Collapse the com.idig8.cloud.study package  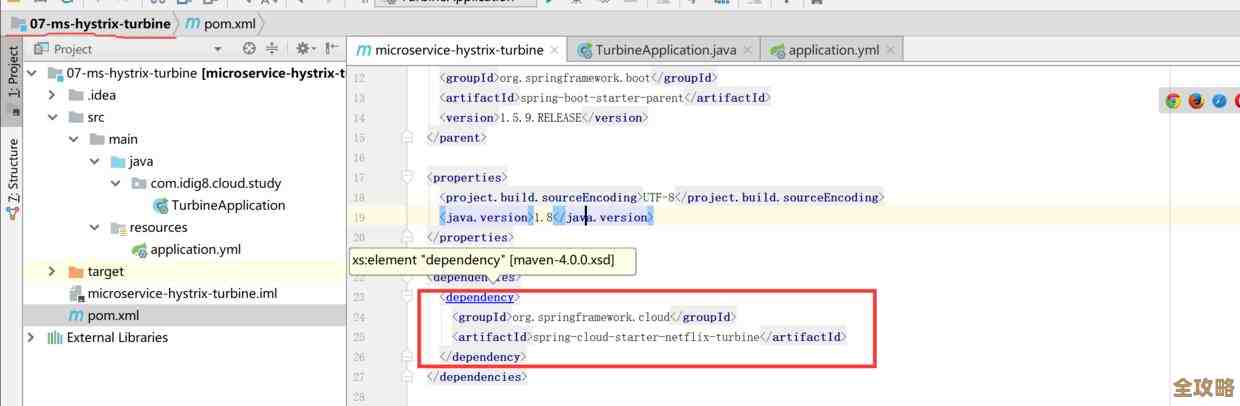(x=116, y=183)
